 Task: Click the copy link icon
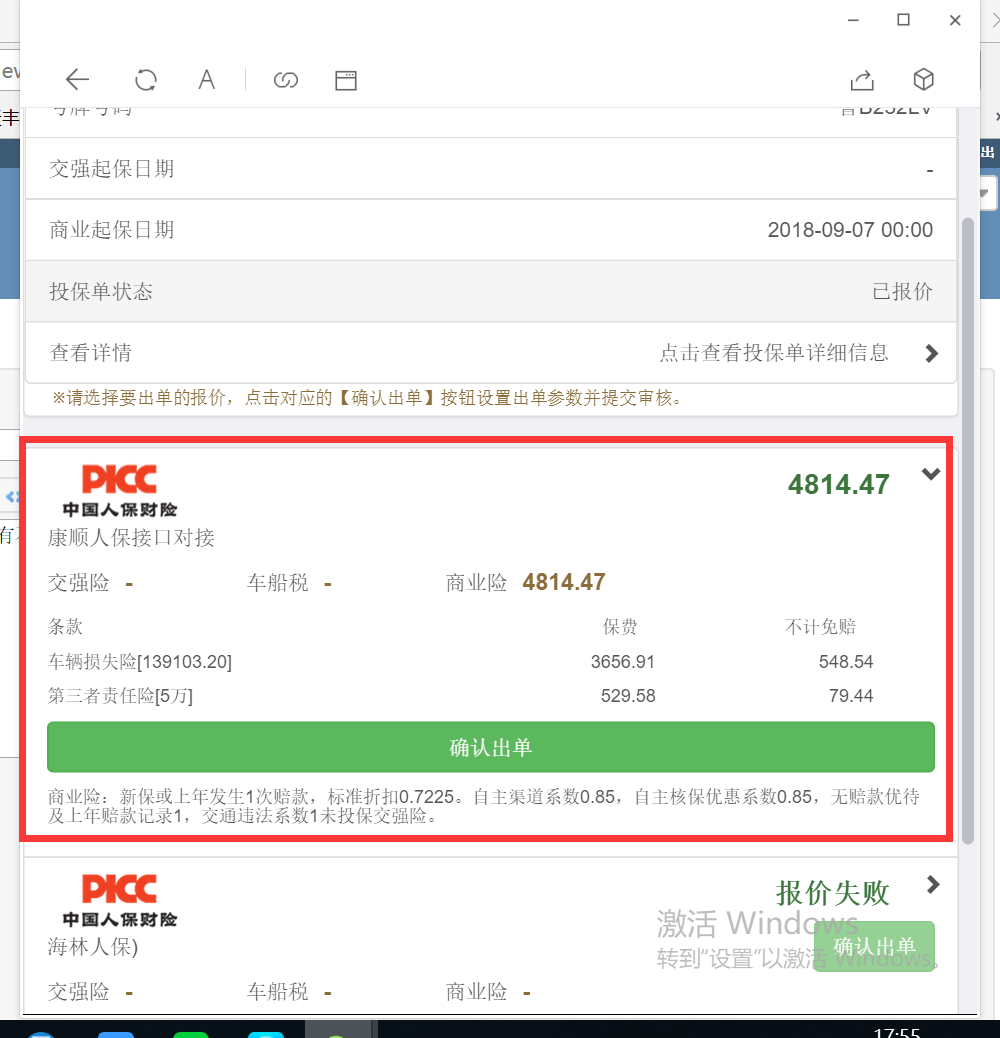point(286,80)
